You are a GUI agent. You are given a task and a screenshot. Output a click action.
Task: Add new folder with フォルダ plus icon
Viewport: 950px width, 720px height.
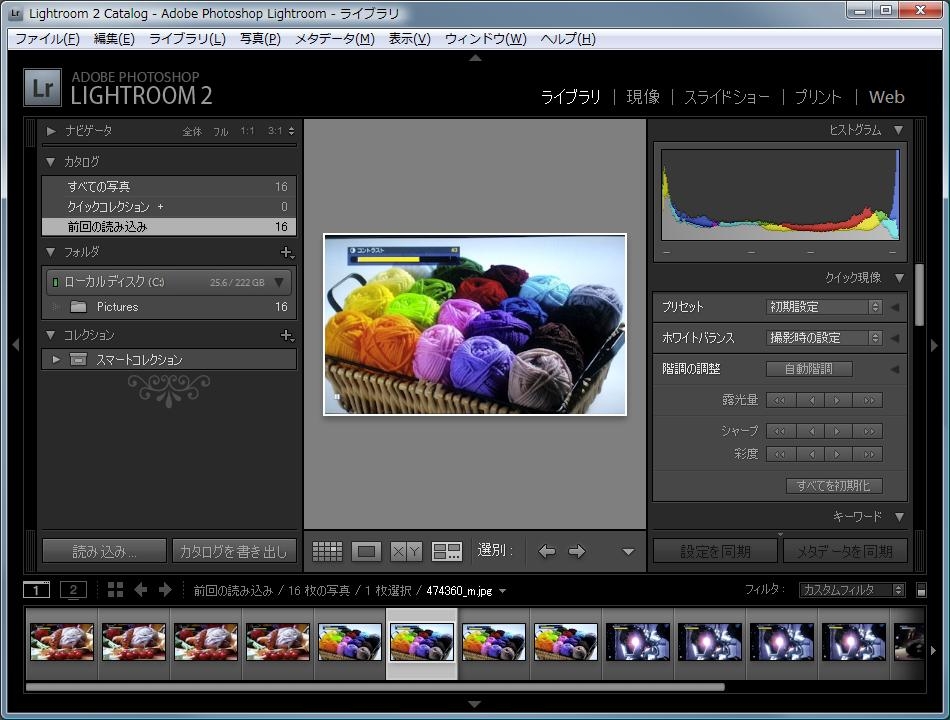click(x=286, y=253)
